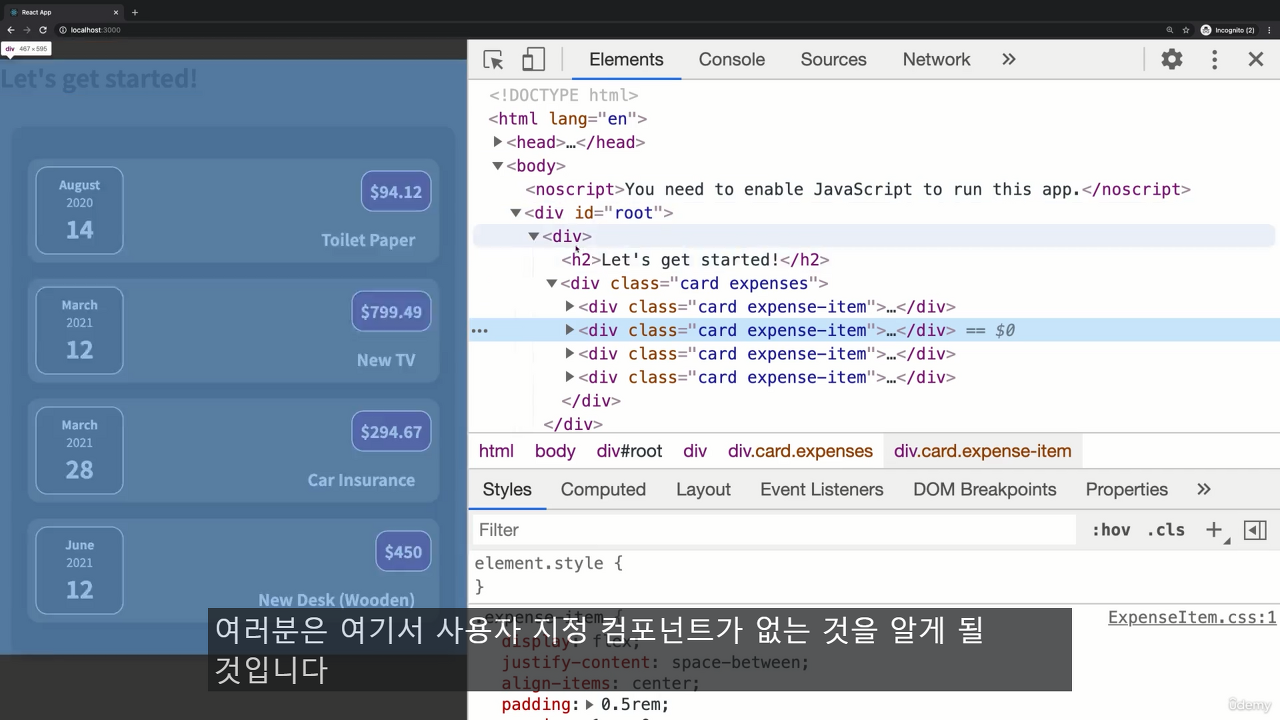Image resolution: width=1280 pixels, height=720 pixels.
Task: Select the noscript element line
Action: 858,189
